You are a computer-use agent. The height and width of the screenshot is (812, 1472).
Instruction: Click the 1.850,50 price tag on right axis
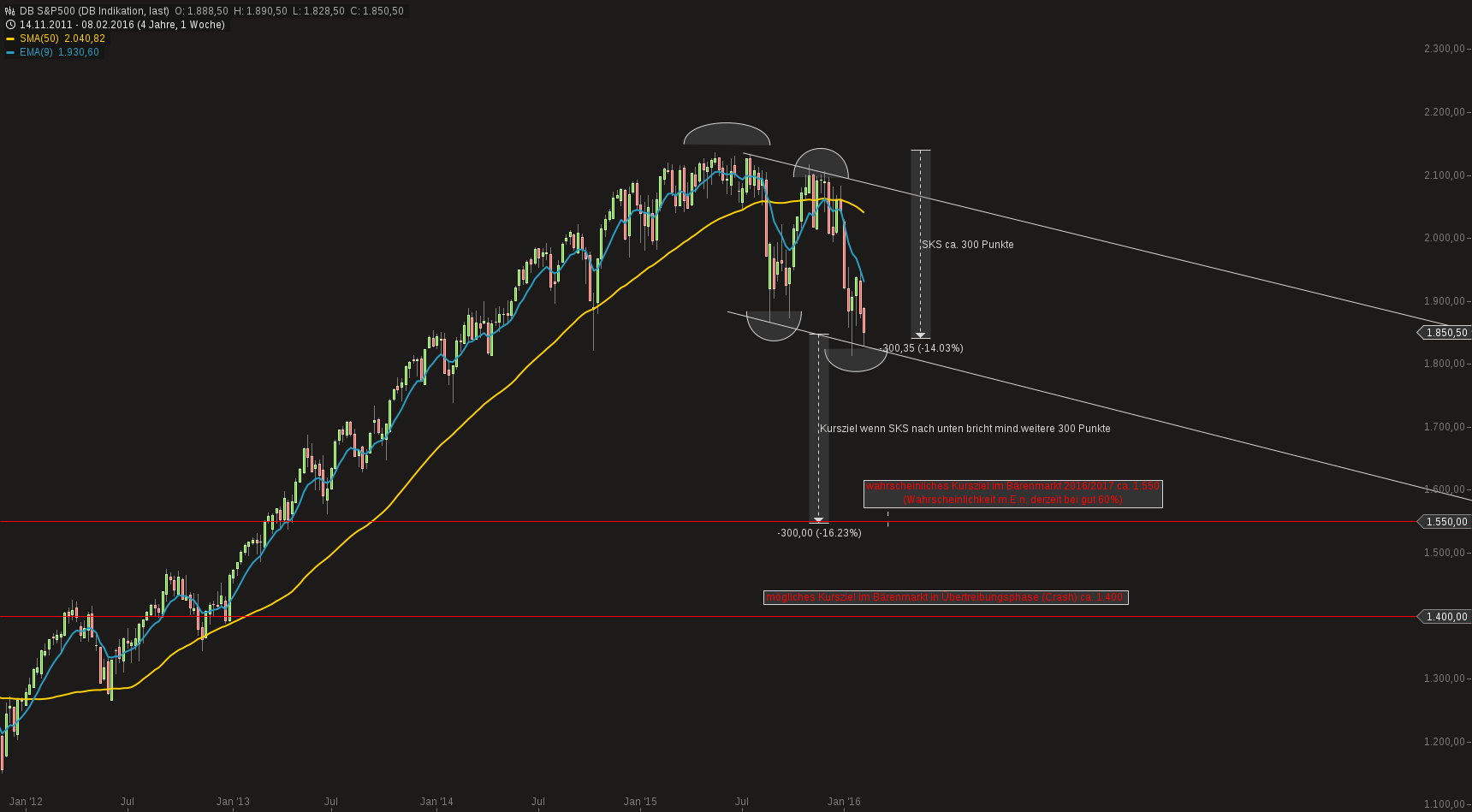pyautogui.click(x=1445, y=333)
